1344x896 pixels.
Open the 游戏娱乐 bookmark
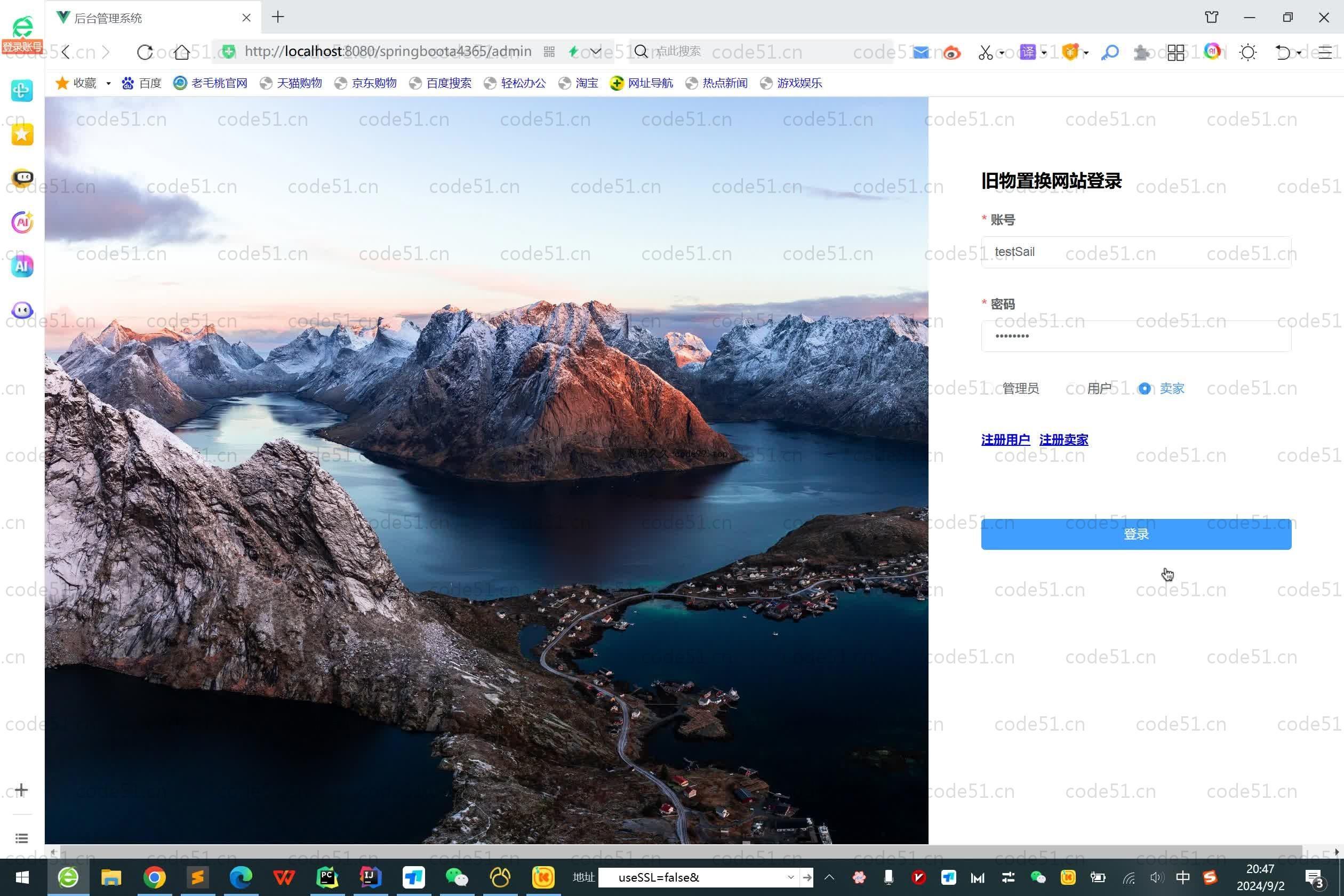coord(791,83)
